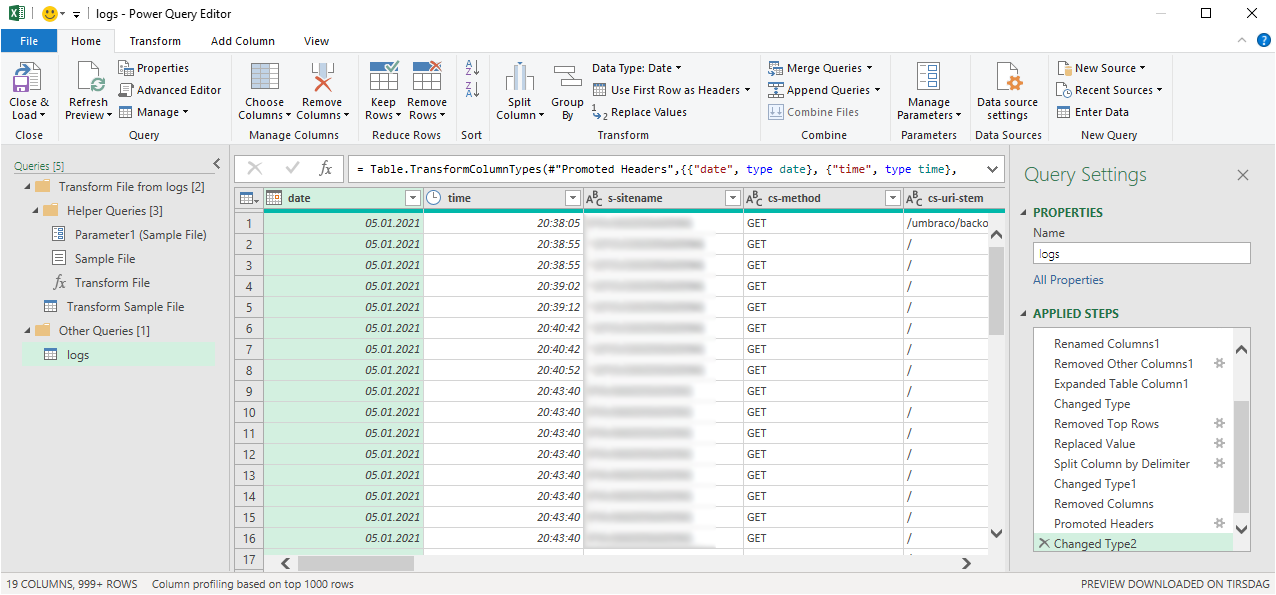Expand the formula bar with its arrow
This screenshot has height=595, width=1276.
(x=993, y=169)
